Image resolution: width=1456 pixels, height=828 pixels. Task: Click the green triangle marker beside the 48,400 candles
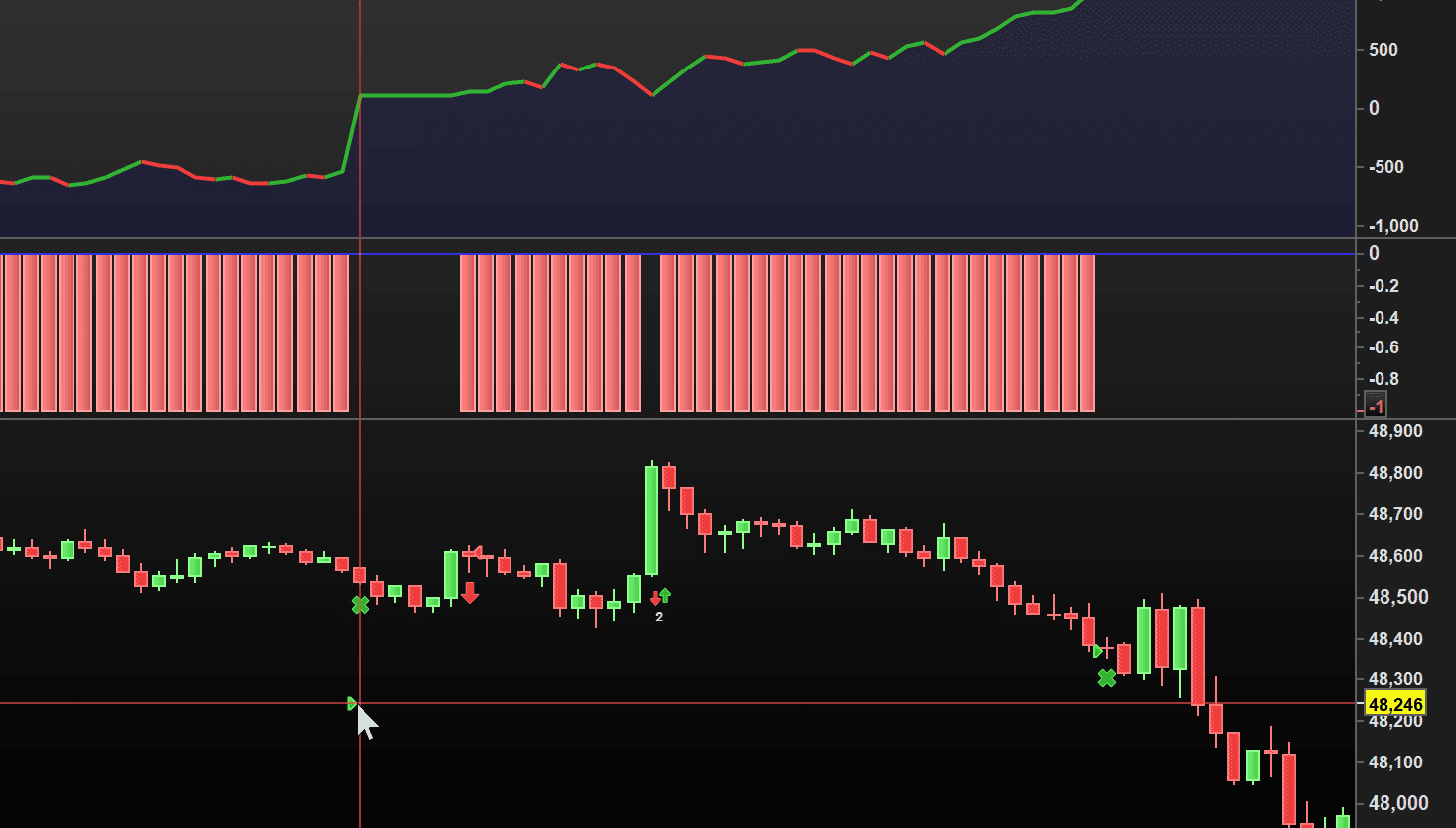(x=1098, y=652)
